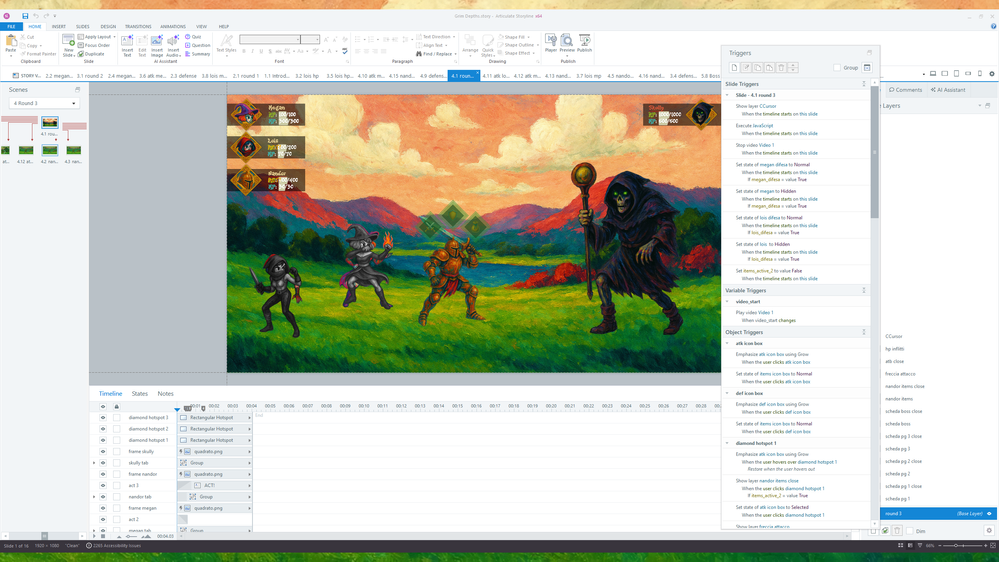999x562 pixels.
Task: Click the timeline stop button
Action: pyautogui.click(x=103, y=537)
